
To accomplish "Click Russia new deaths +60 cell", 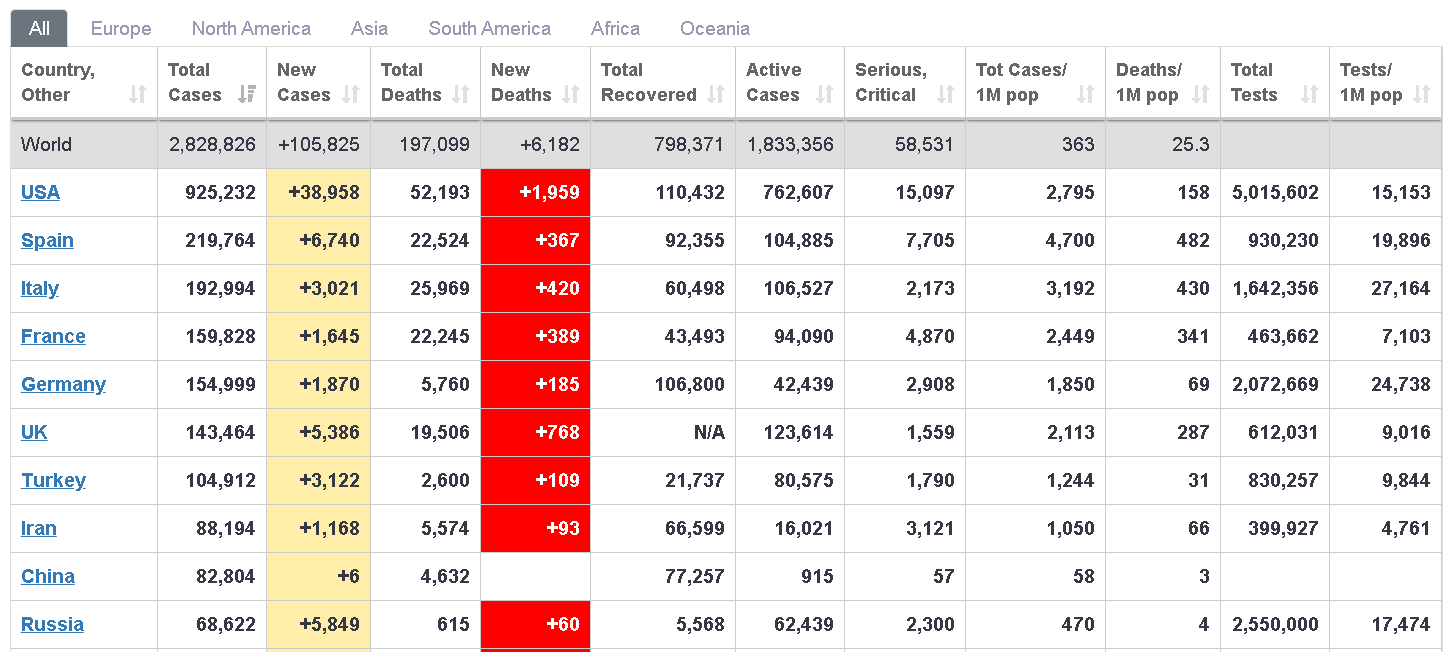I will coord(535,624).
